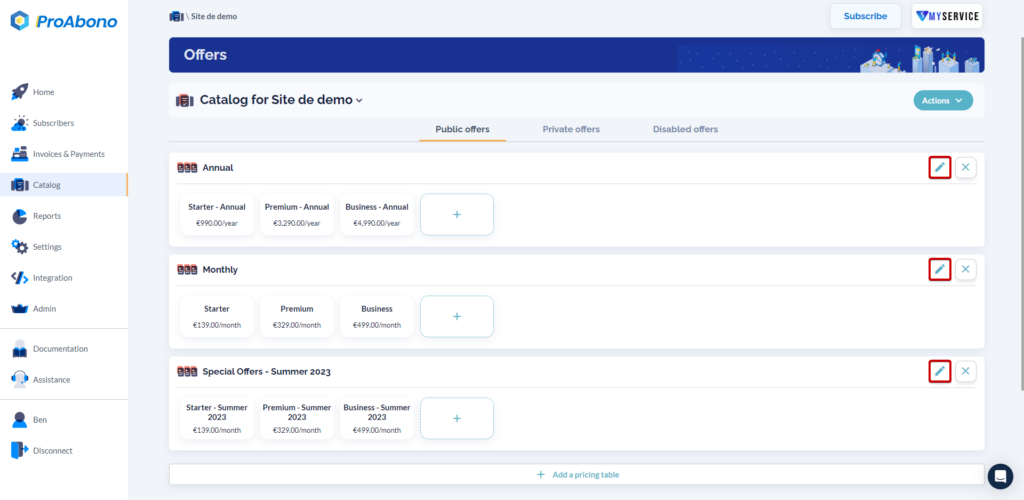The height and width of the screenshot is (500, 1024).
Task: Open the monthly Business €499.00 offer card
Action: pos(377,317)
